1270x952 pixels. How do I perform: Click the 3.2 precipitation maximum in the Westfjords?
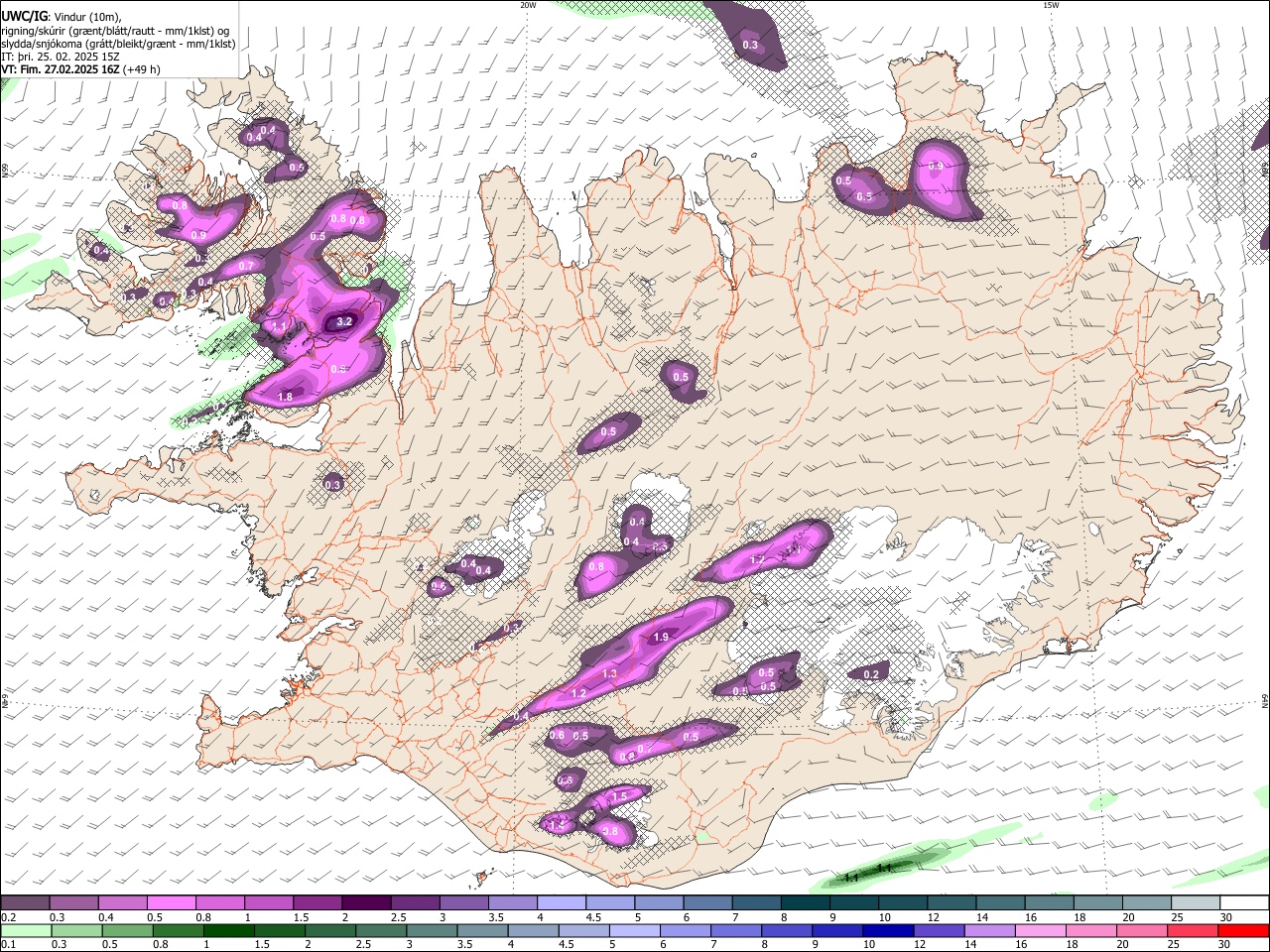pyautogui.click(x=344, y=322)
